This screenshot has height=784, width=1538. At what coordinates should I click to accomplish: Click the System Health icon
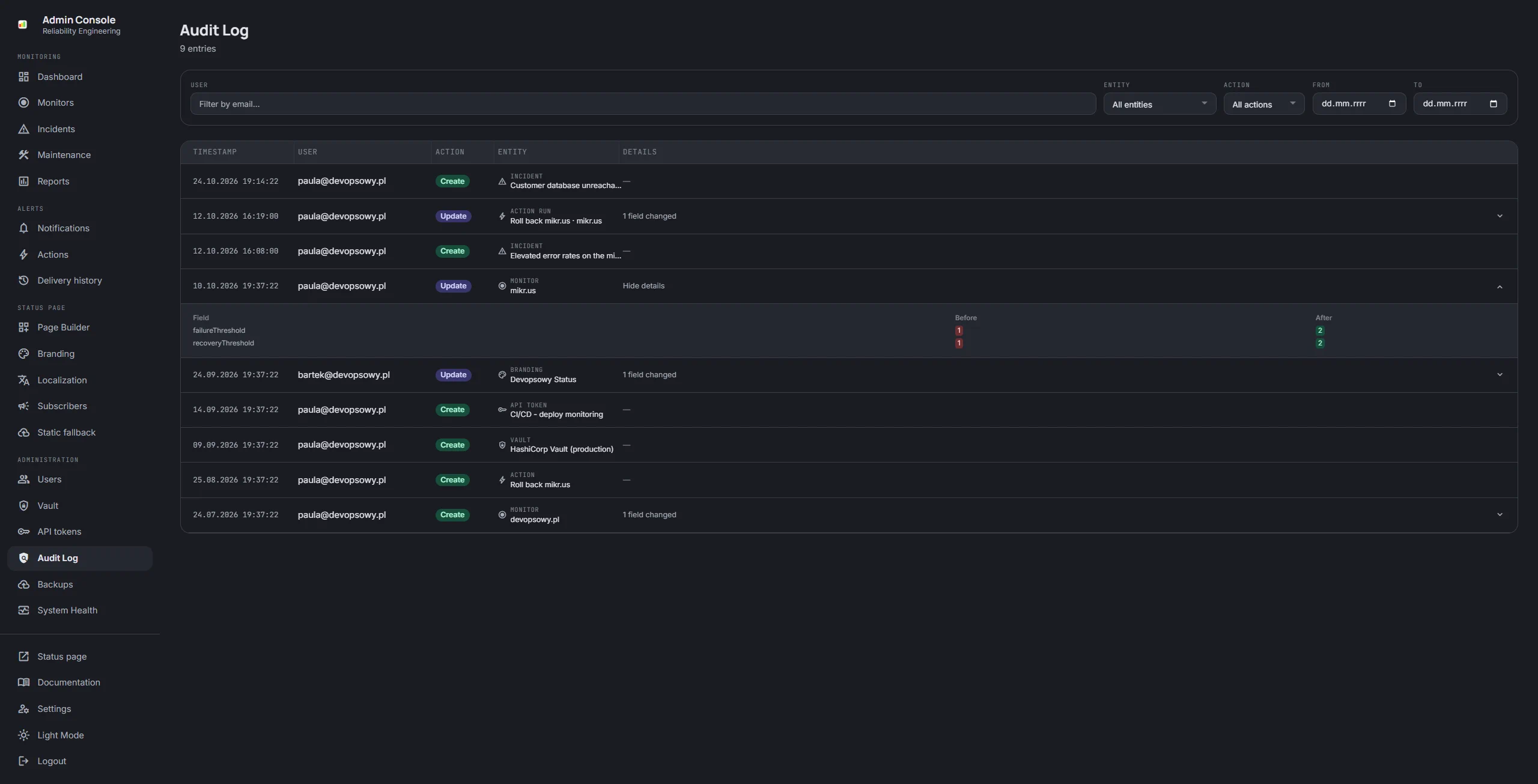[23, 610]
